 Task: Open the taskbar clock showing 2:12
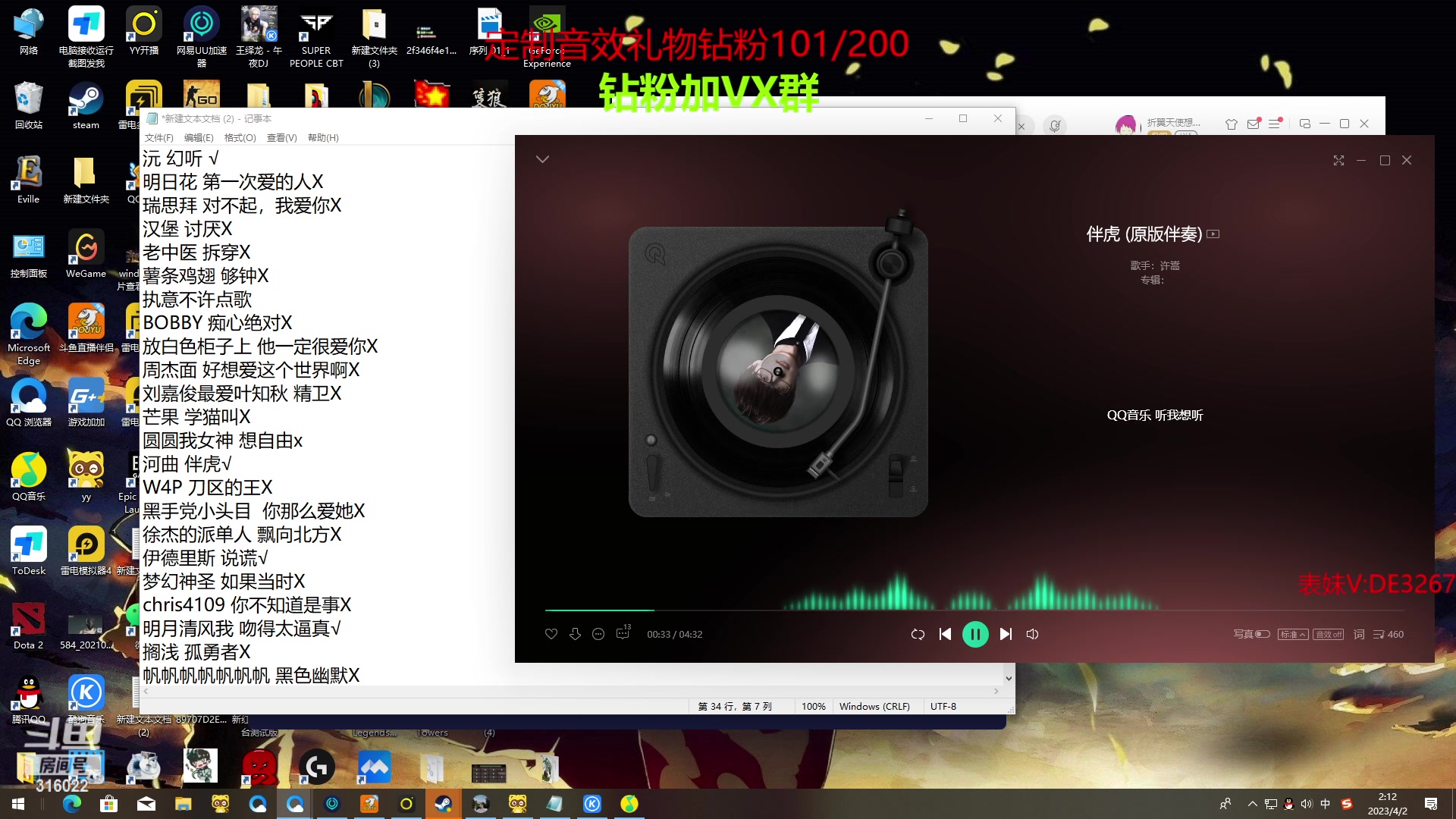1388,804
